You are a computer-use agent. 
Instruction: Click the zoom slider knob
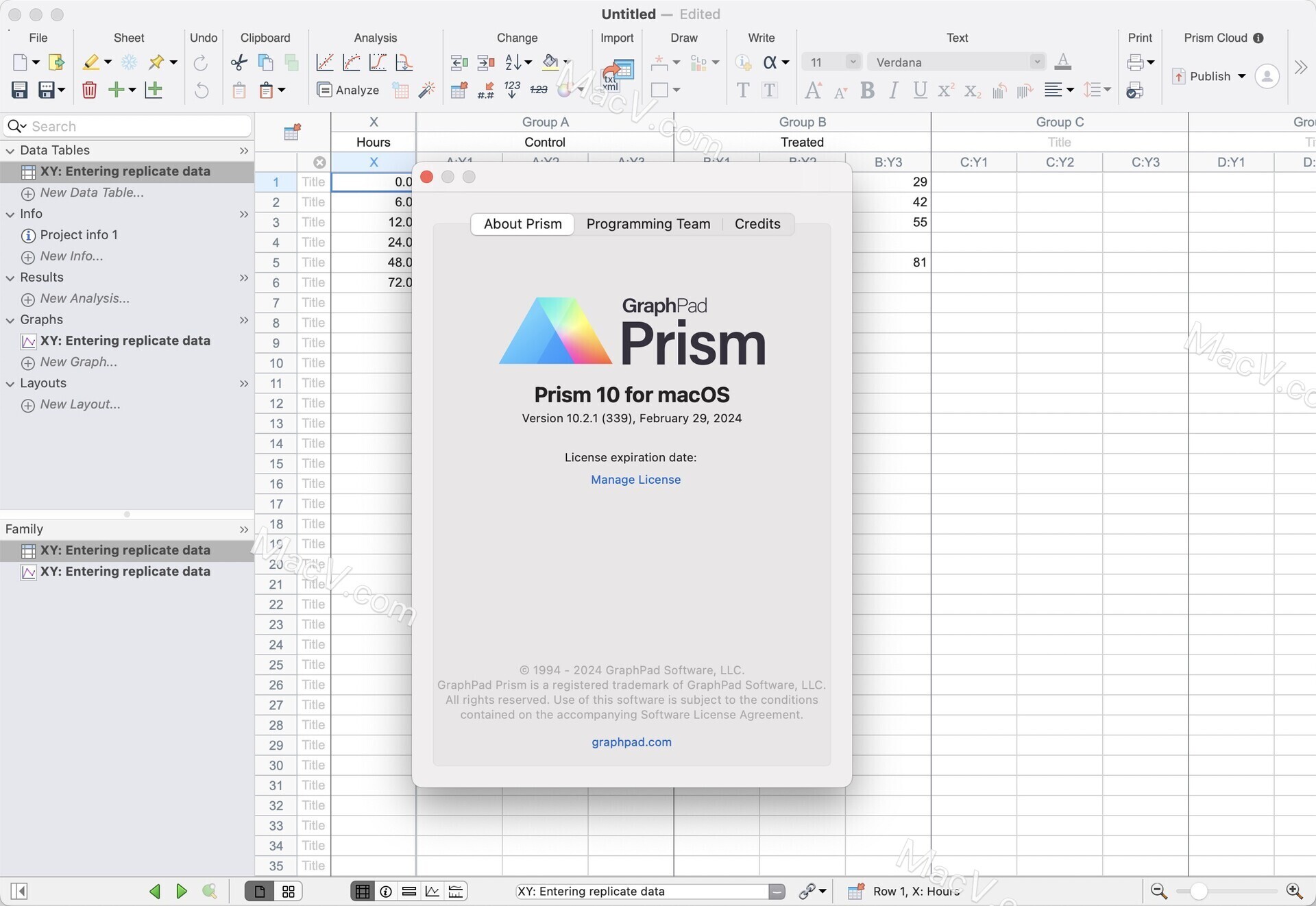click(1198, 891)
